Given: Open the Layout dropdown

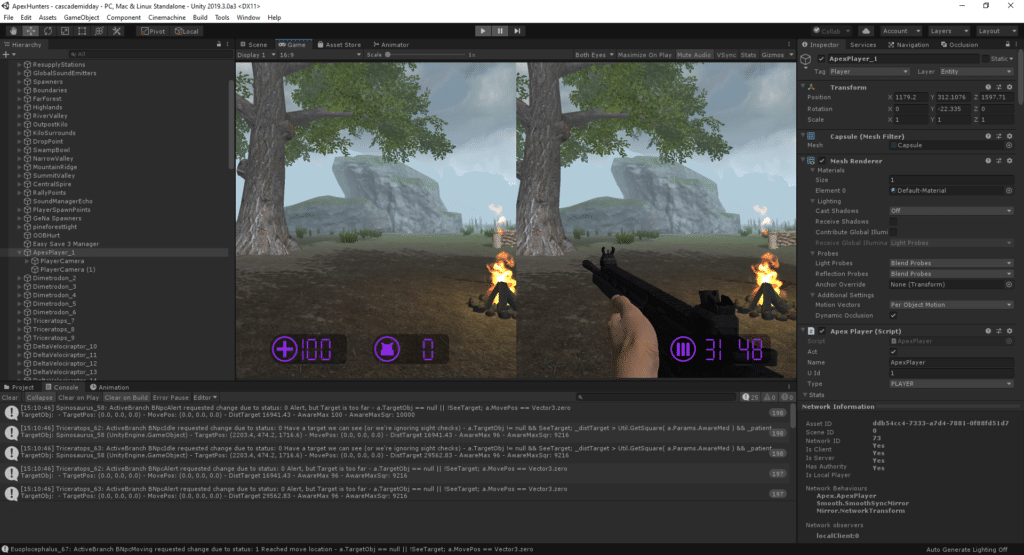Looking at the screenshot, I should [x=997, y=31].
